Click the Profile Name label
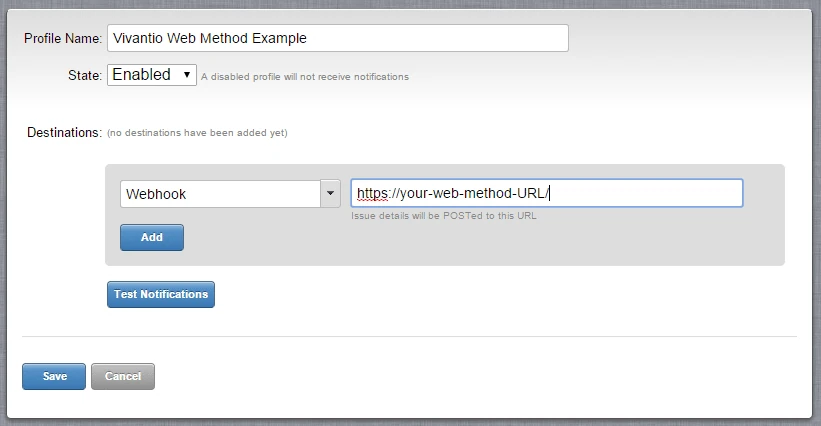The height and width of the screenshot is (426, 821). point(63,39)
